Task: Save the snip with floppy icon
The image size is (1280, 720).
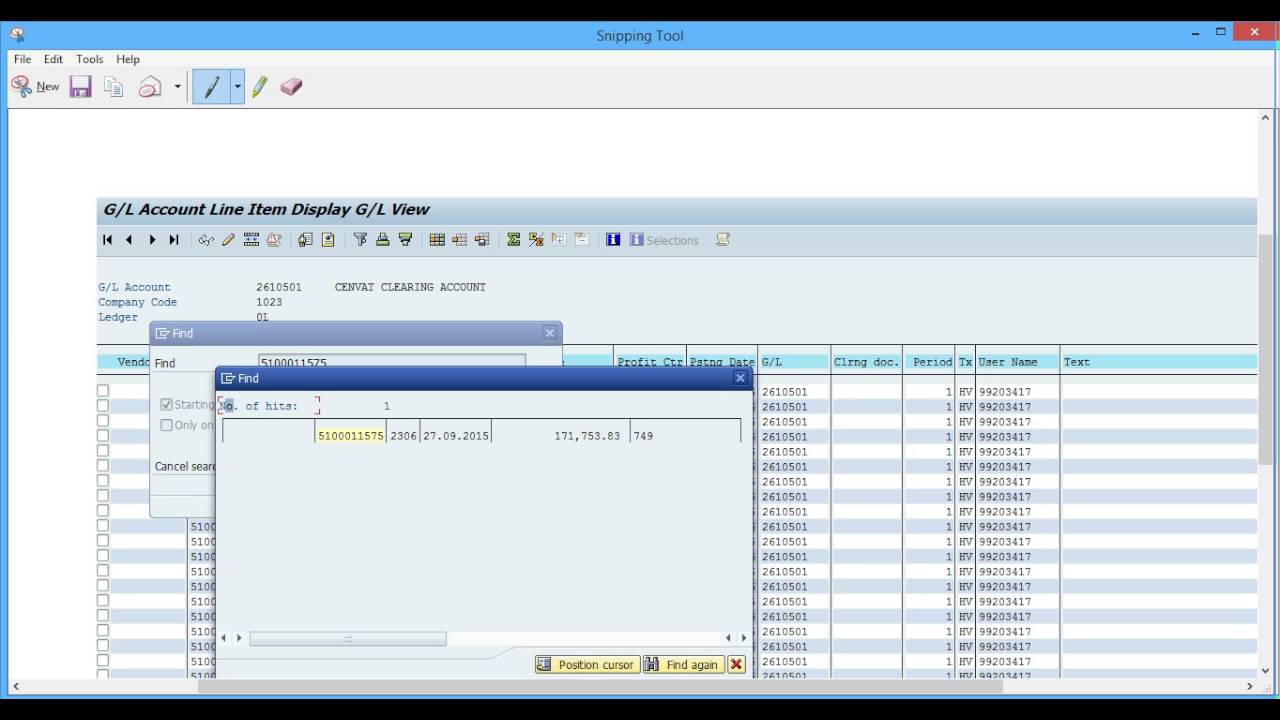Action: click(81, 87)
